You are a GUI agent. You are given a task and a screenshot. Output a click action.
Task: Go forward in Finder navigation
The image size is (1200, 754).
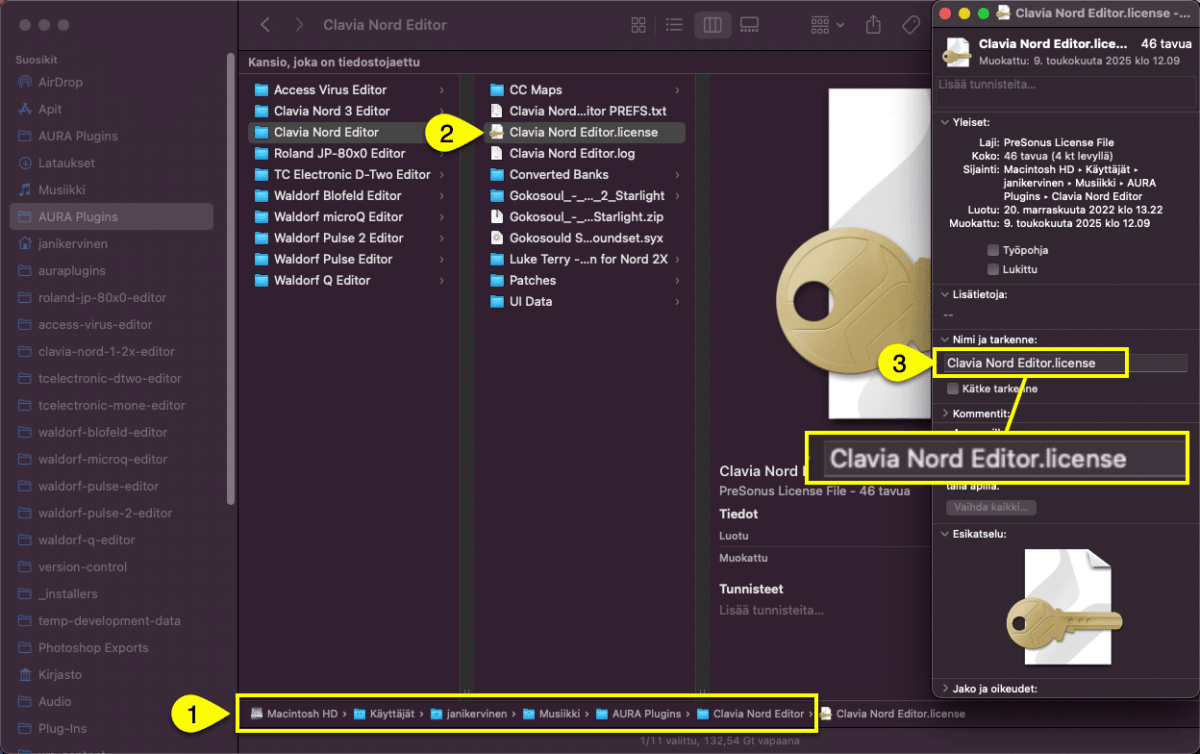point(299,25)
